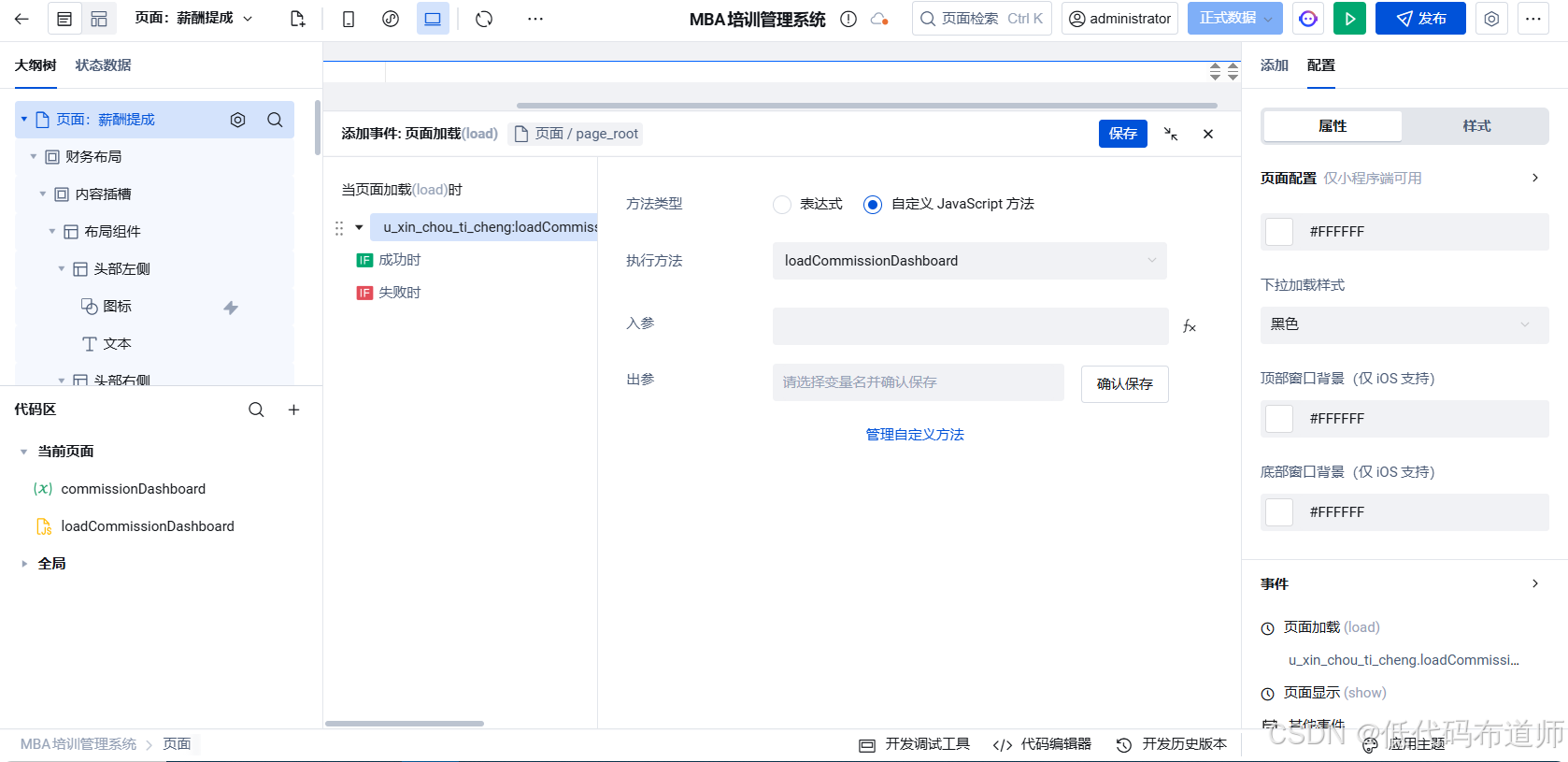Open the component layout panel icon
The width and height of the screenshot is (1568, 762).
[99, 19]
